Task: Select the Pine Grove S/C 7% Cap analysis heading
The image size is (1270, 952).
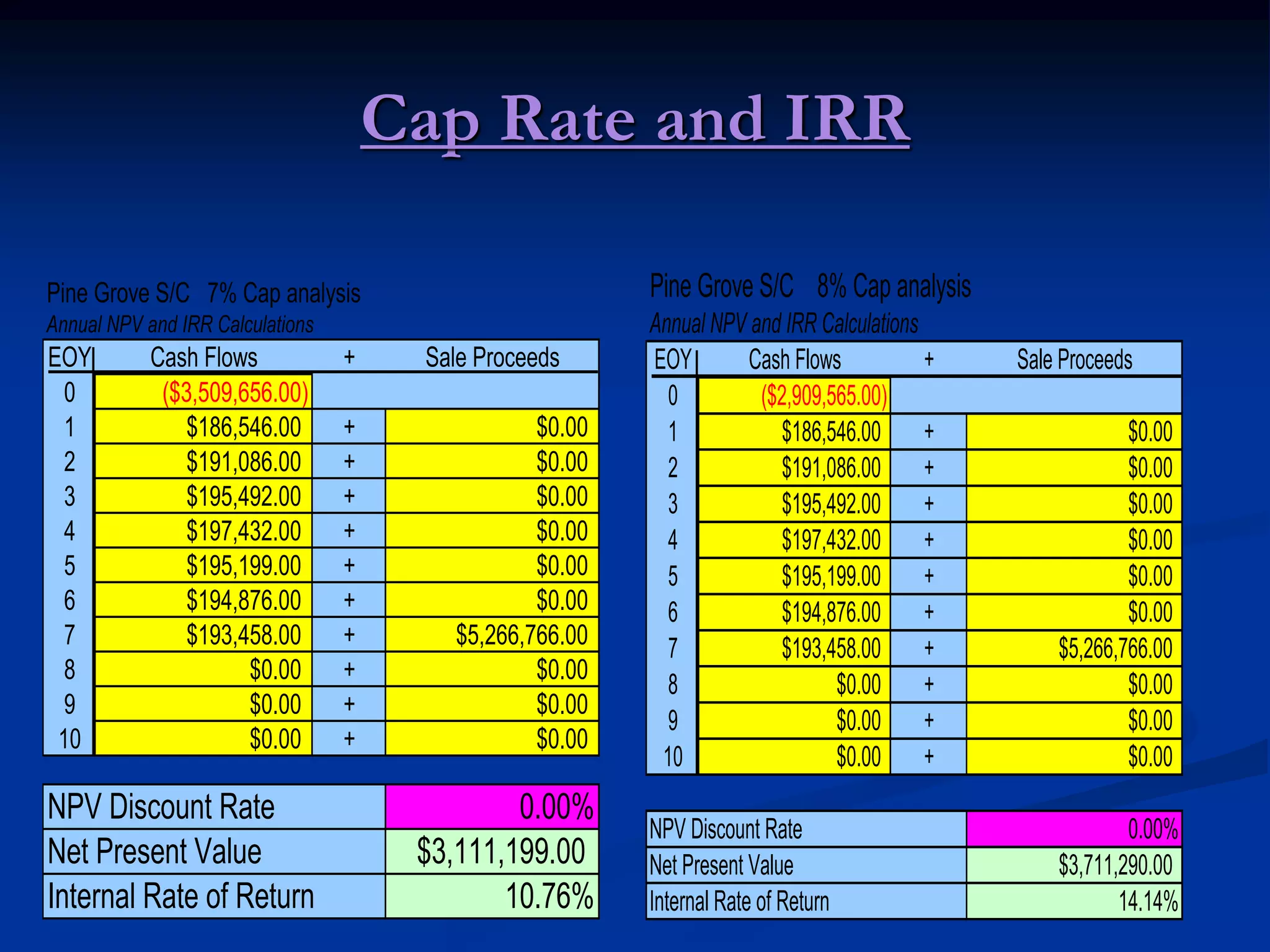Action: [203, 293]
